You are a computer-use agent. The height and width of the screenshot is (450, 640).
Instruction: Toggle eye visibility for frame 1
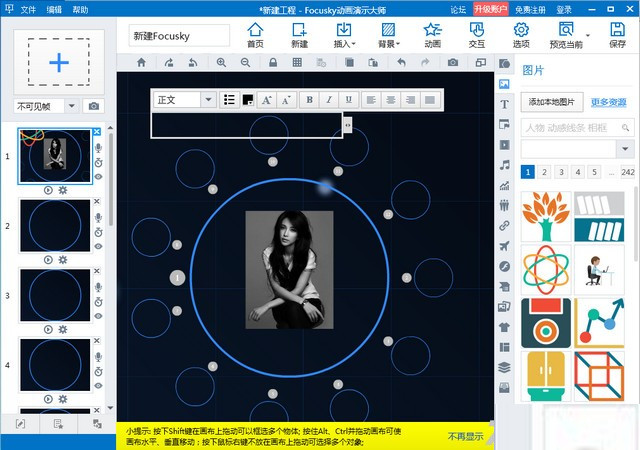pyautogui.click(x=98, y=177)
